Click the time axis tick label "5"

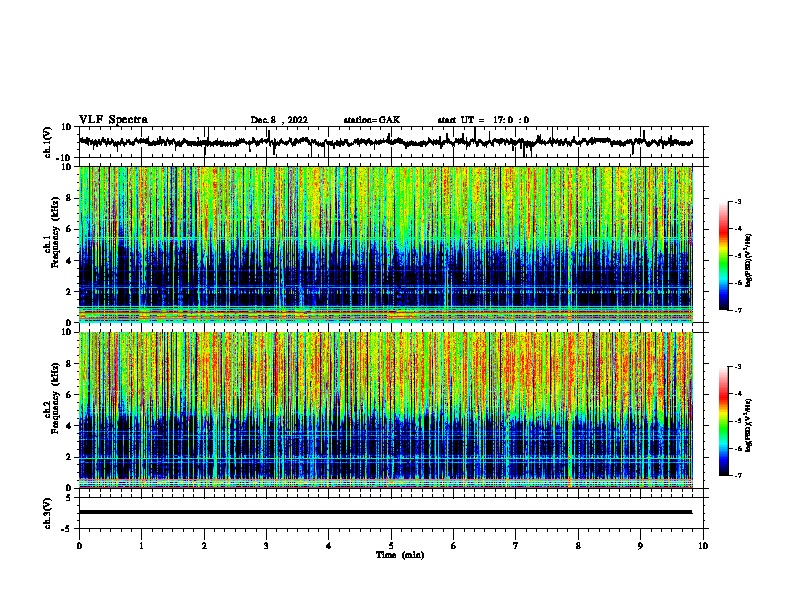pos(391,546)
